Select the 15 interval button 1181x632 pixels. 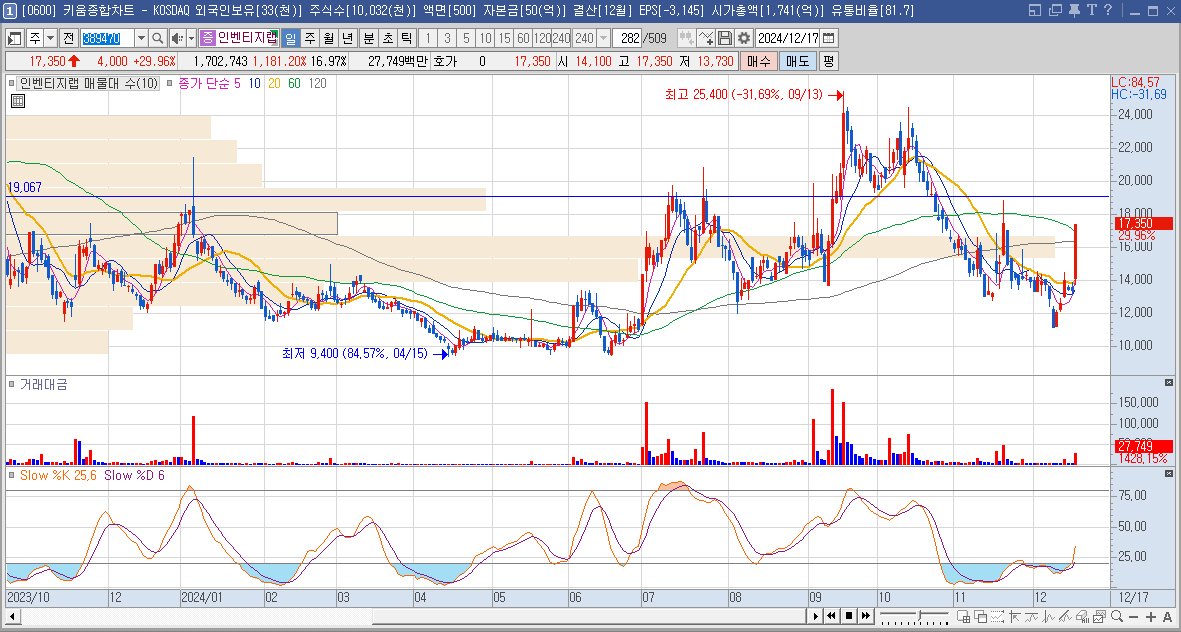coord(504,38)
